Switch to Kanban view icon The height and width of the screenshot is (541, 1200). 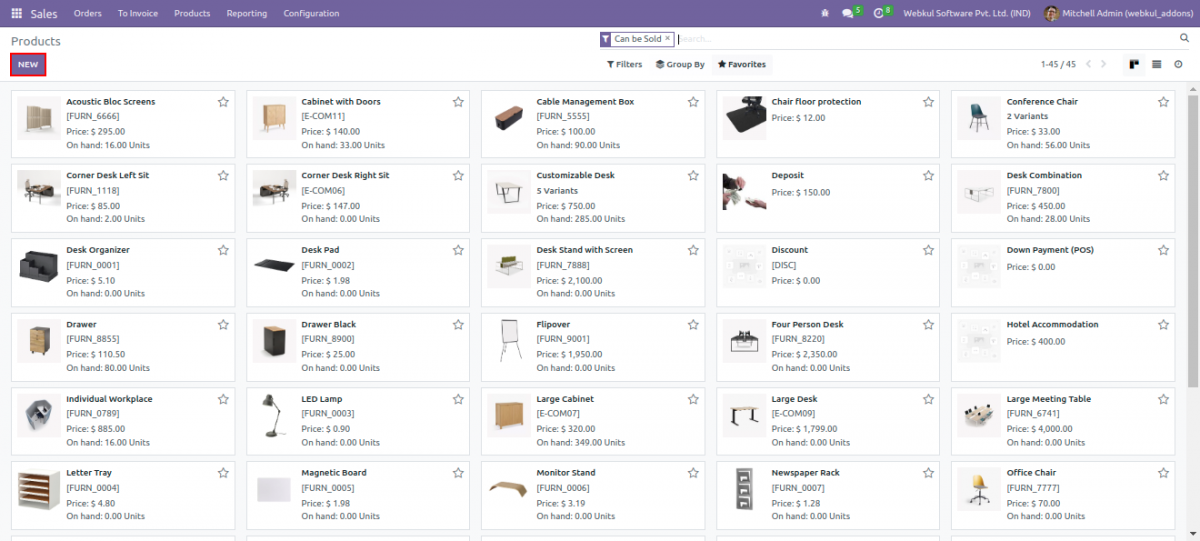pos(1134,64)
